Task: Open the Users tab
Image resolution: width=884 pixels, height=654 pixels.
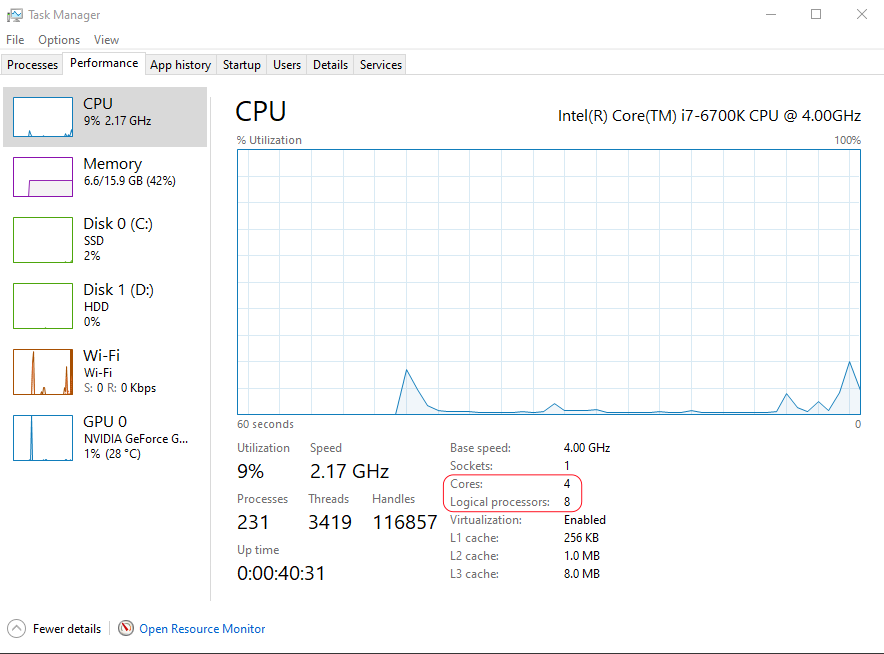Action: [x=287, y=65]
